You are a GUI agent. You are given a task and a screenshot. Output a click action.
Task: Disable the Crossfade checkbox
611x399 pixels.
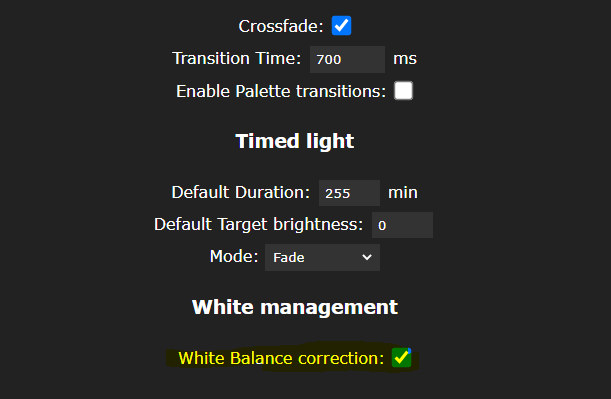pyautogui.click(x=341, y=26)
